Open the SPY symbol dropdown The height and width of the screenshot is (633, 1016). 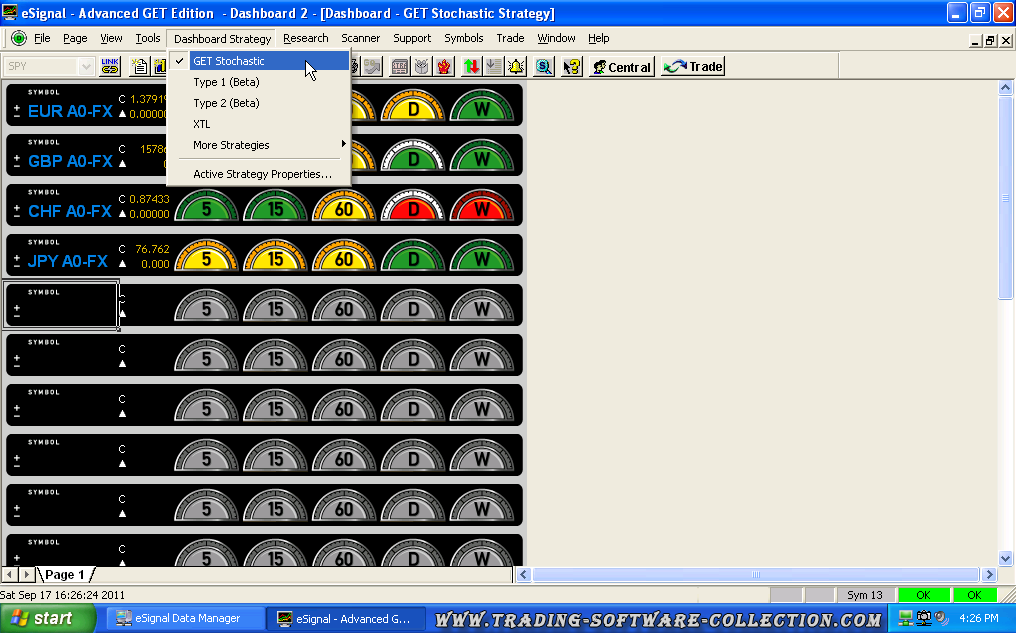[x=86, y=67]
